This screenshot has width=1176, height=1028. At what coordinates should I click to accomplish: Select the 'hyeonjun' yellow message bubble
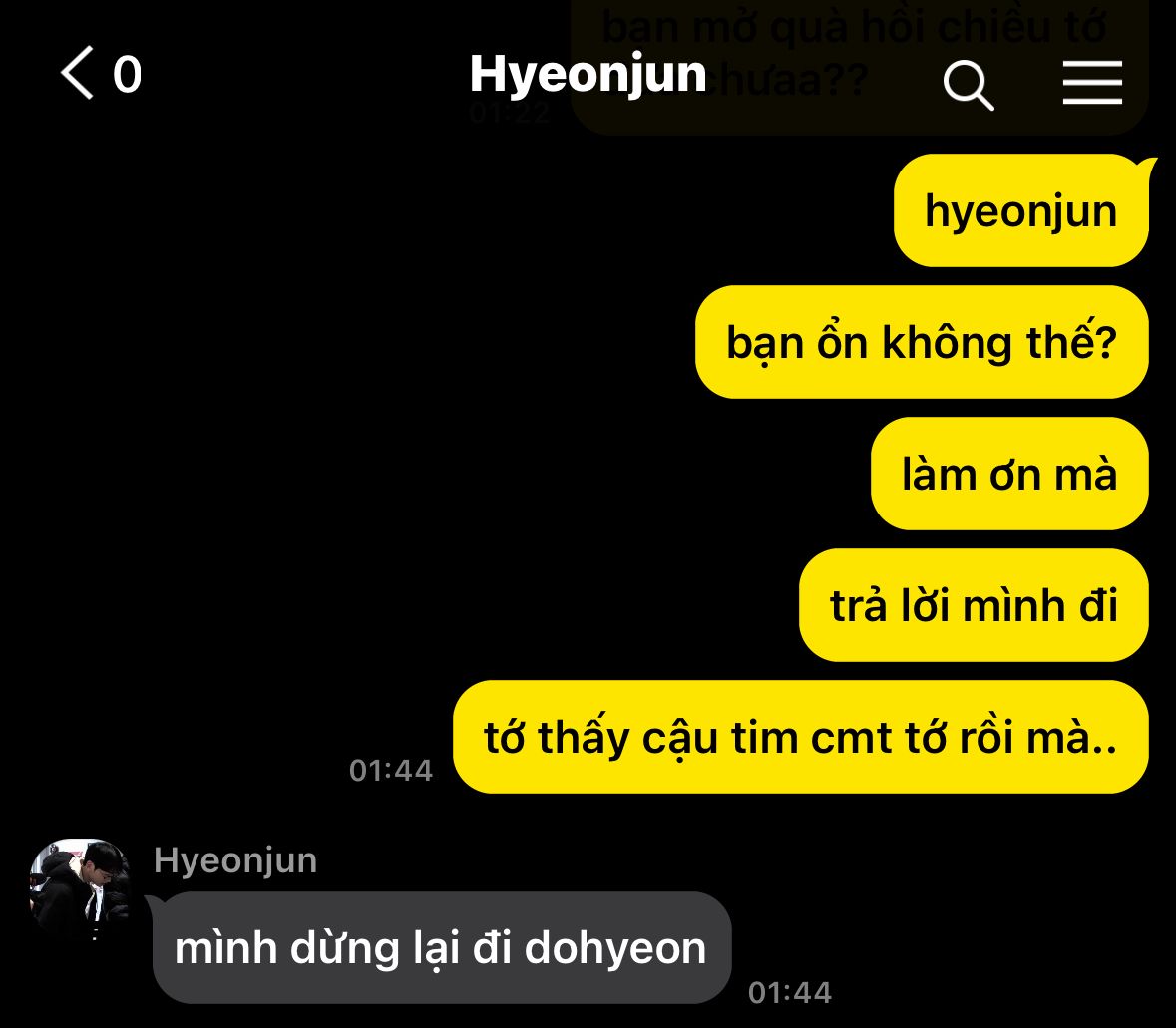[1020, 210]
